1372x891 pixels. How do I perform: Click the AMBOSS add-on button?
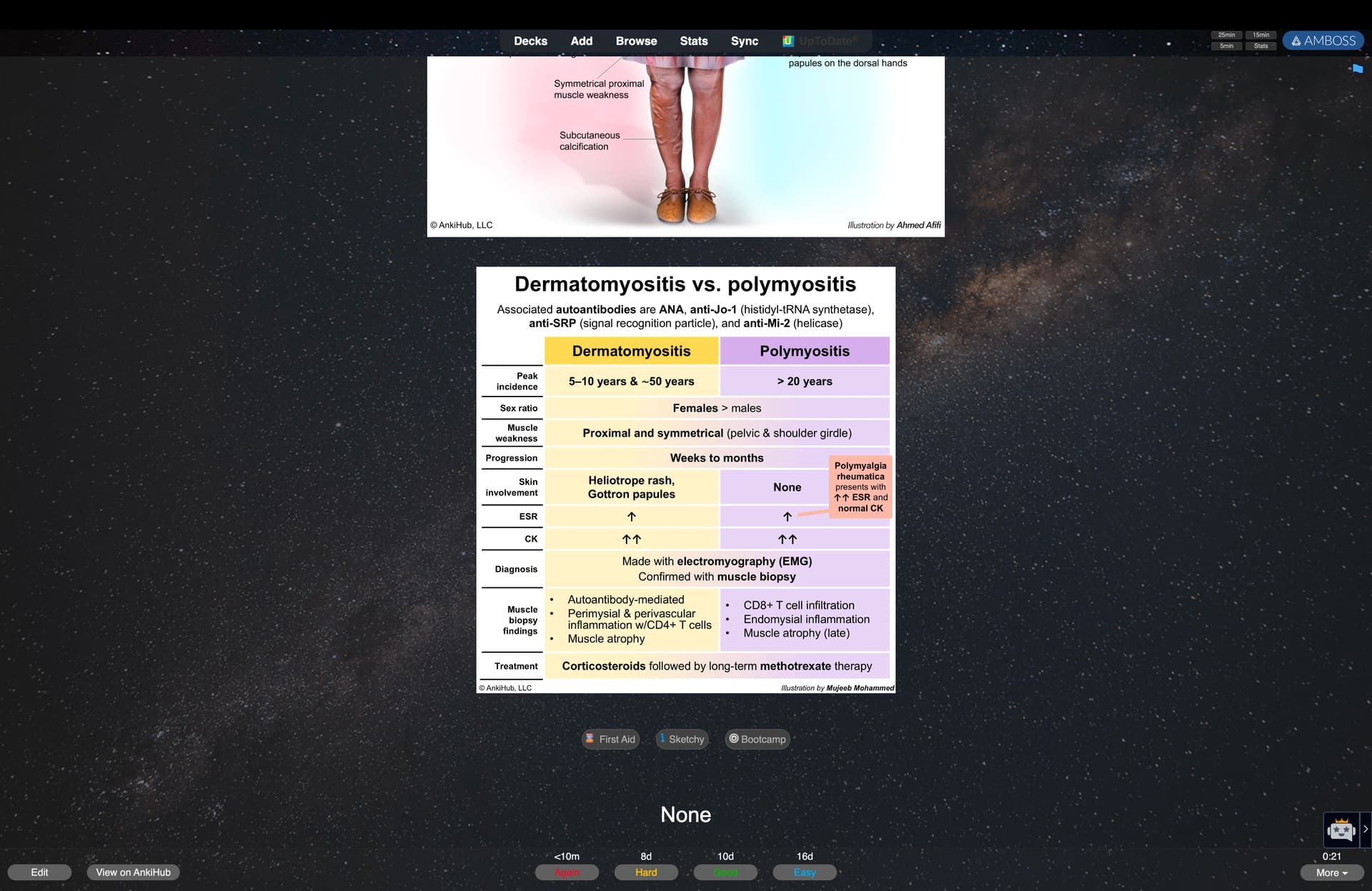coord(1323,41)
